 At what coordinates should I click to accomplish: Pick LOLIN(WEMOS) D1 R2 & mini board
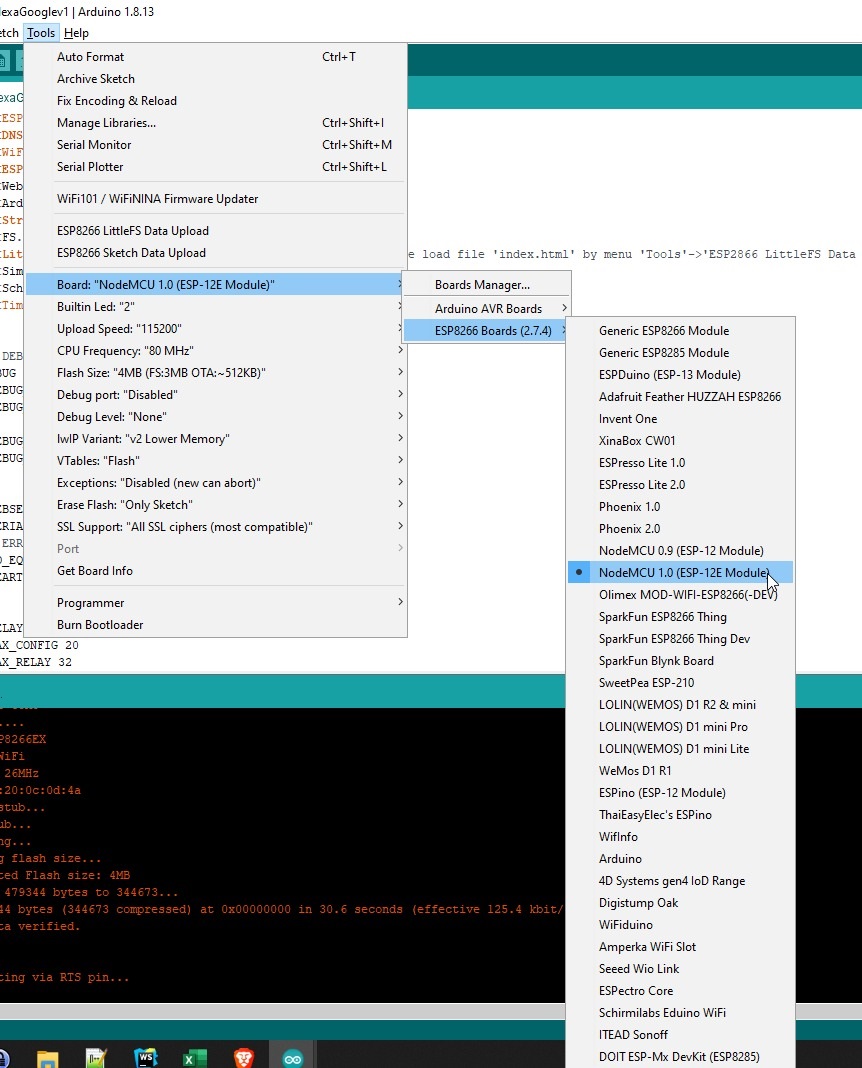(677, 705)
